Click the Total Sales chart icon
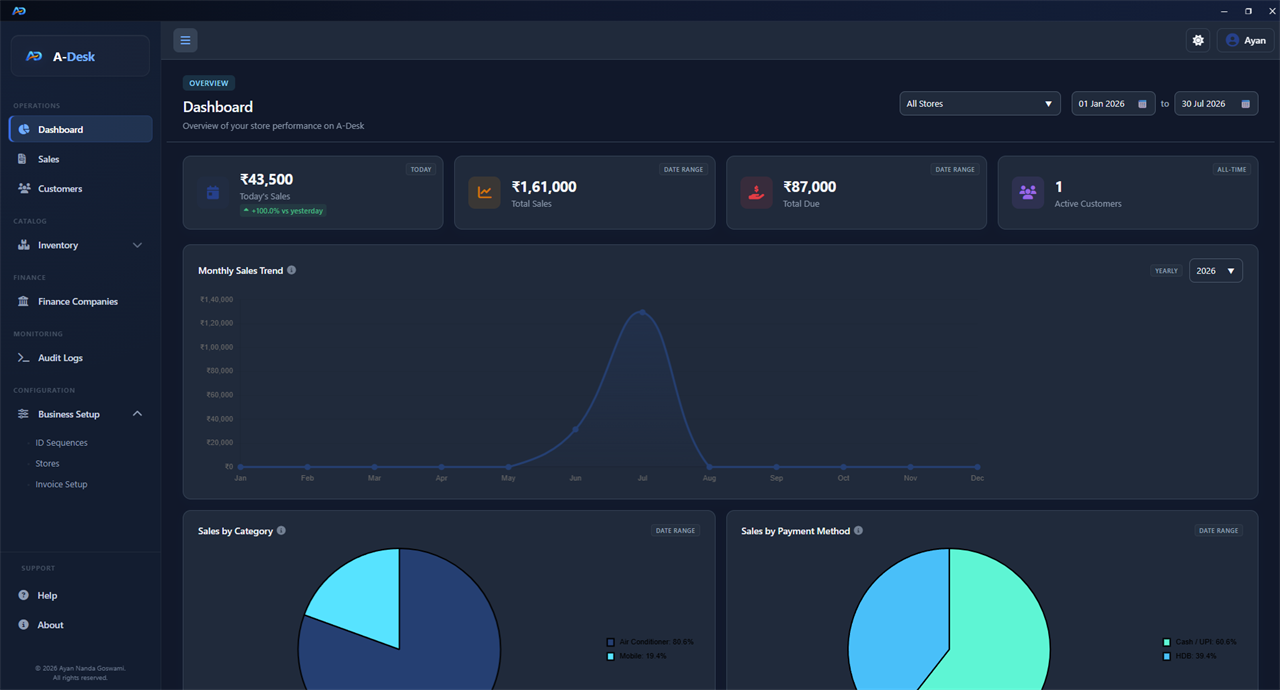Viewport: 1280px width, 690px height. coord(484,193)
